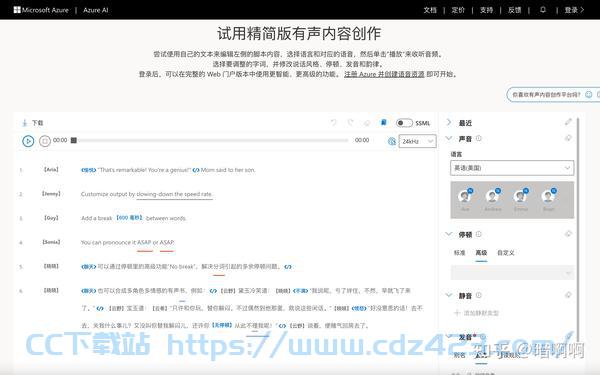The height and width of the screenshot is (375, 600).
Task: Open 文档 in the top navigation
Action: pos(430,10)
